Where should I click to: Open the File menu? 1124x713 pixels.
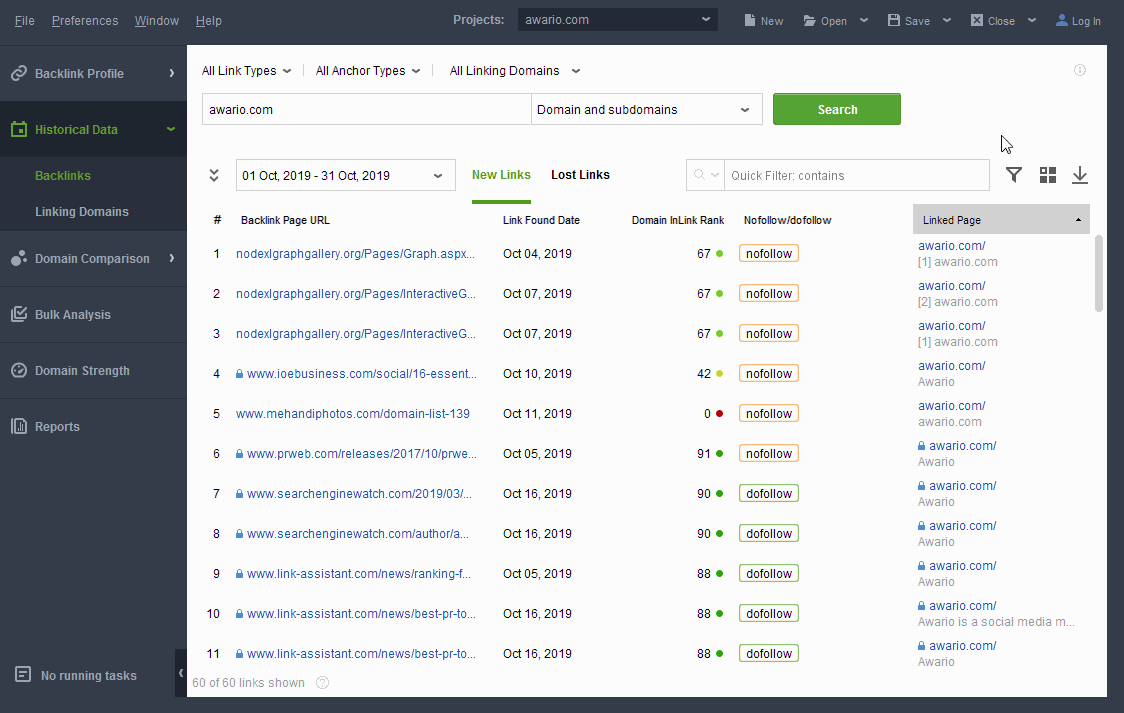(24, 21)
